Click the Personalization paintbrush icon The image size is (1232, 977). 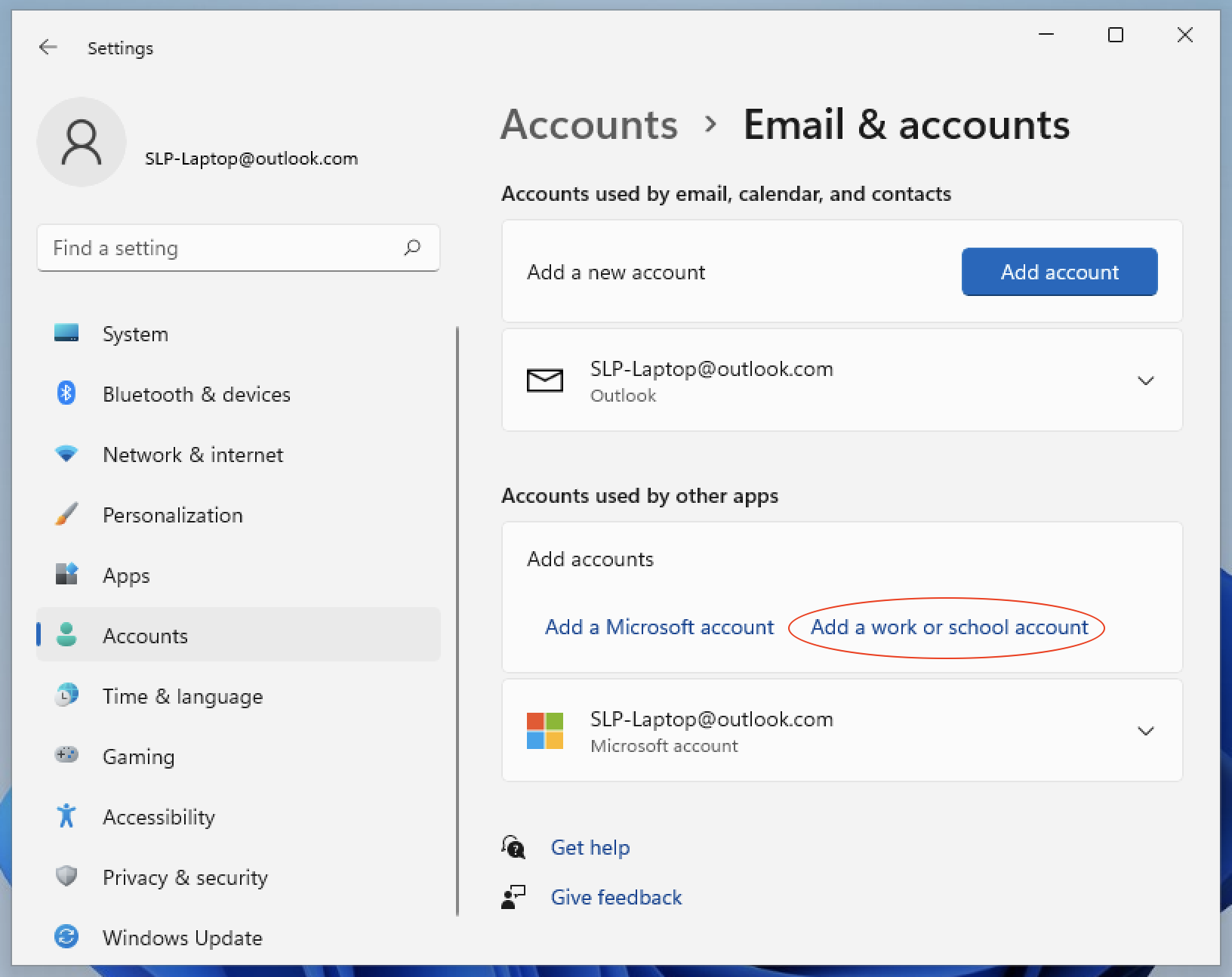66,514
